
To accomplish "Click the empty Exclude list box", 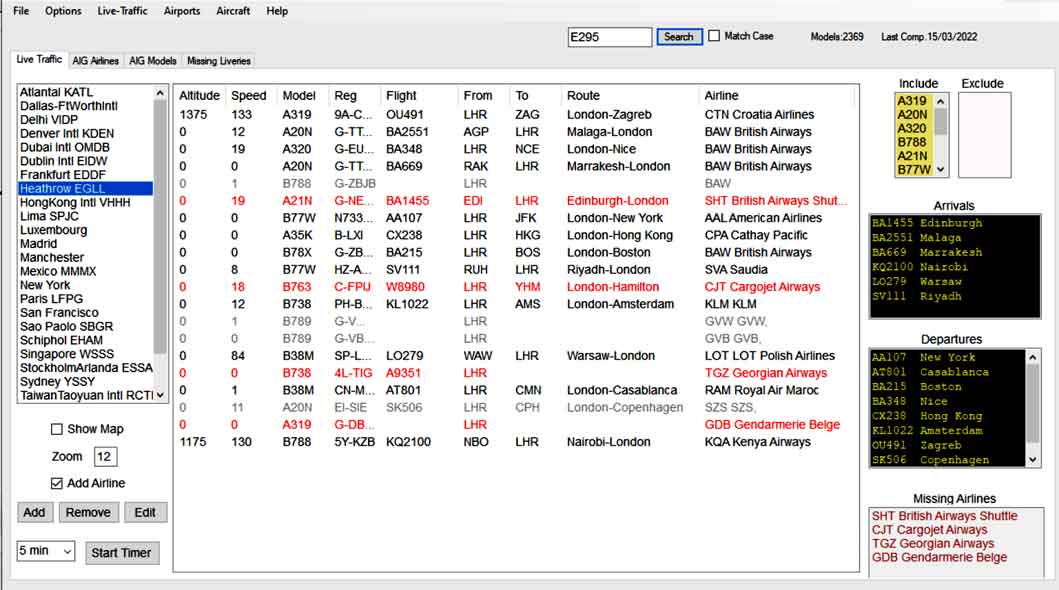I will click(985, 135).
